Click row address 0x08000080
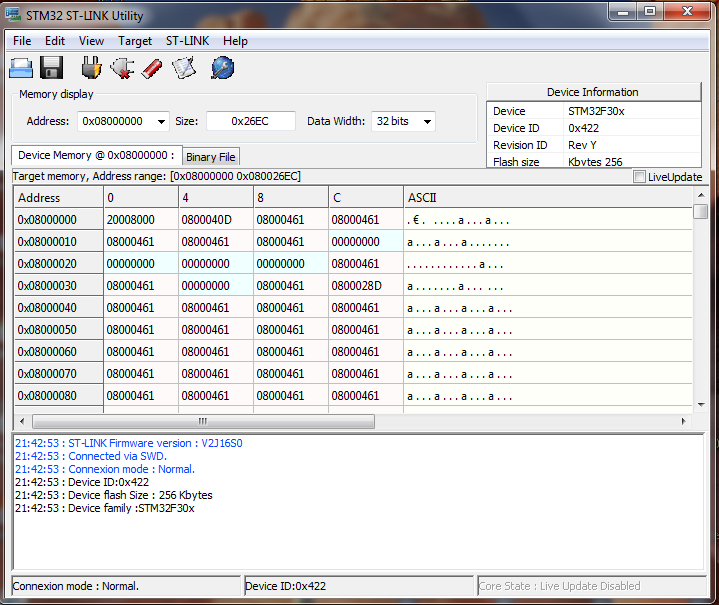 click(x=59, y=396)
